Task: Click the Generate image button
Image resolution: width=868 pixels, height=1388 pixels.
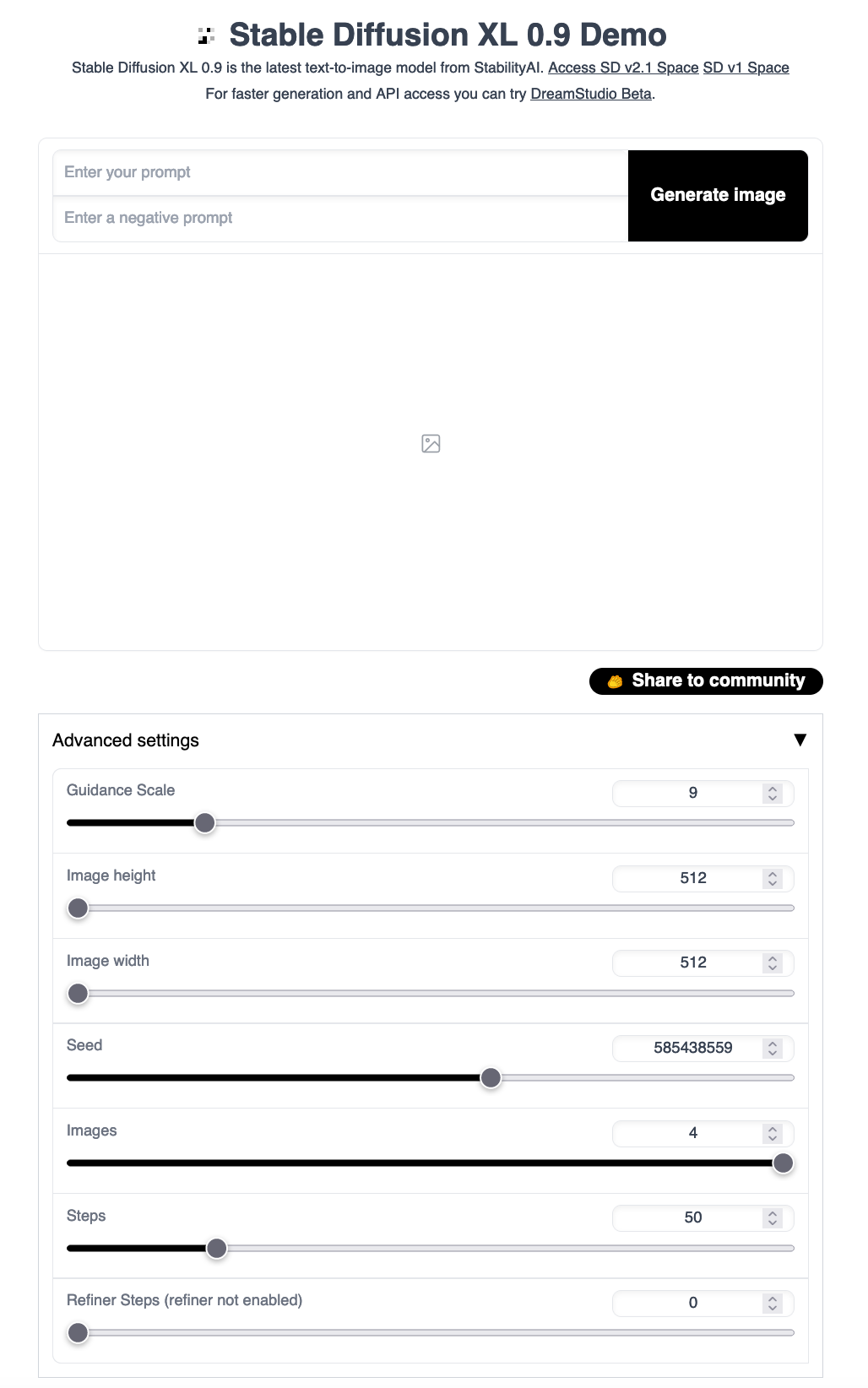Action: (x=717, y=195)
